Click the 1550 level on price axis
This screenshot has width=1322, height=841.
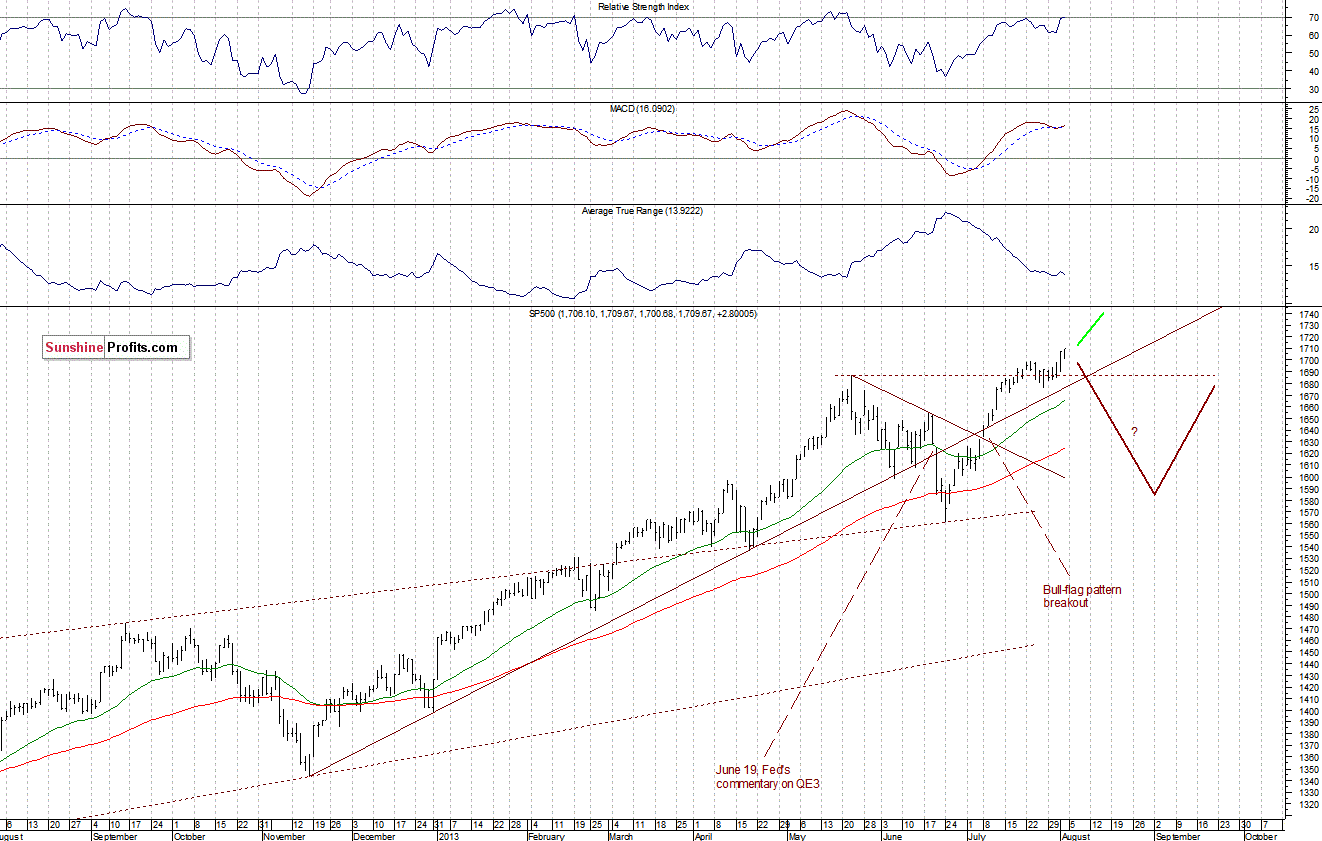(1307, 536)
